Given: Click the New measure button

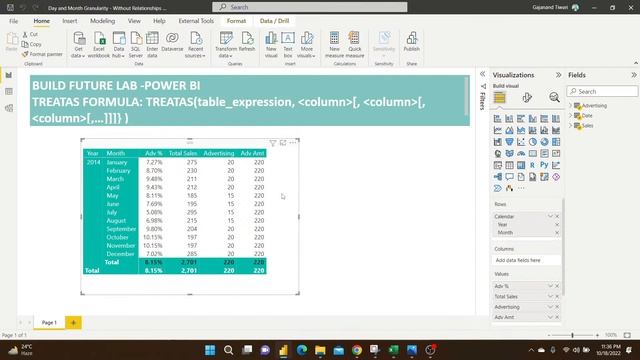Looking at the screenshot, I should tap(334, 45).
